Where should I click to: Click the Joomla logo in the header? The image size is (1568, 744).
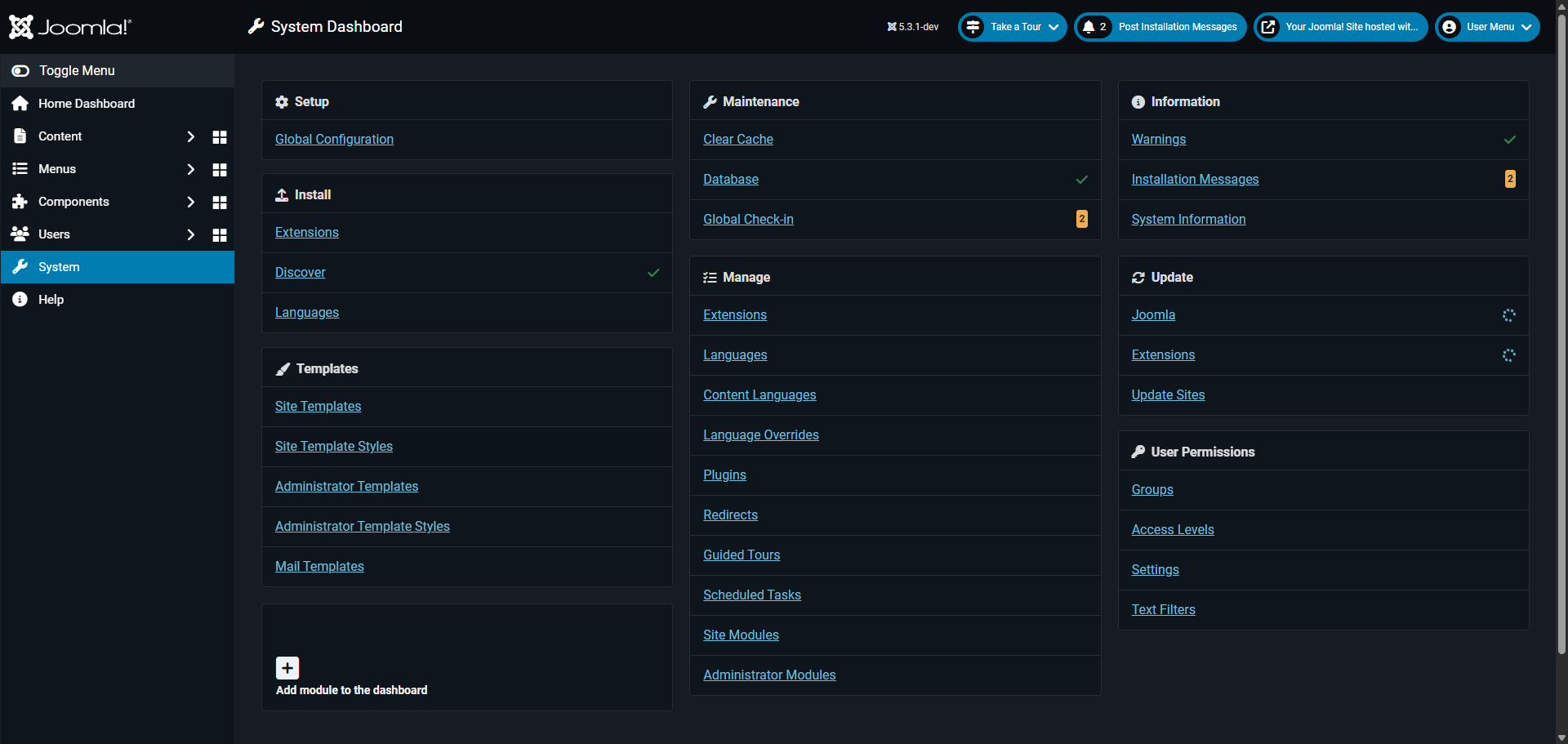pos(69,27)
